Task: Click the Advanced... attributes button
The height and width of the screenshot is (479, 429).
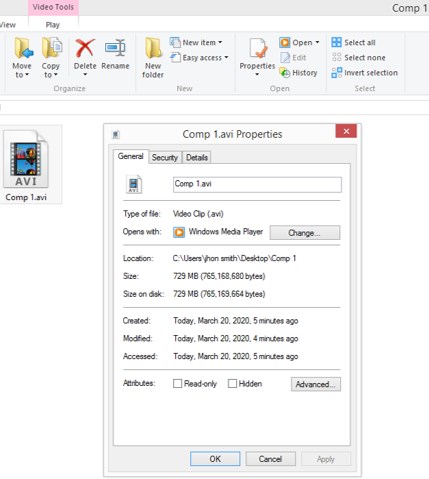Action: click(x=316, y=384)
